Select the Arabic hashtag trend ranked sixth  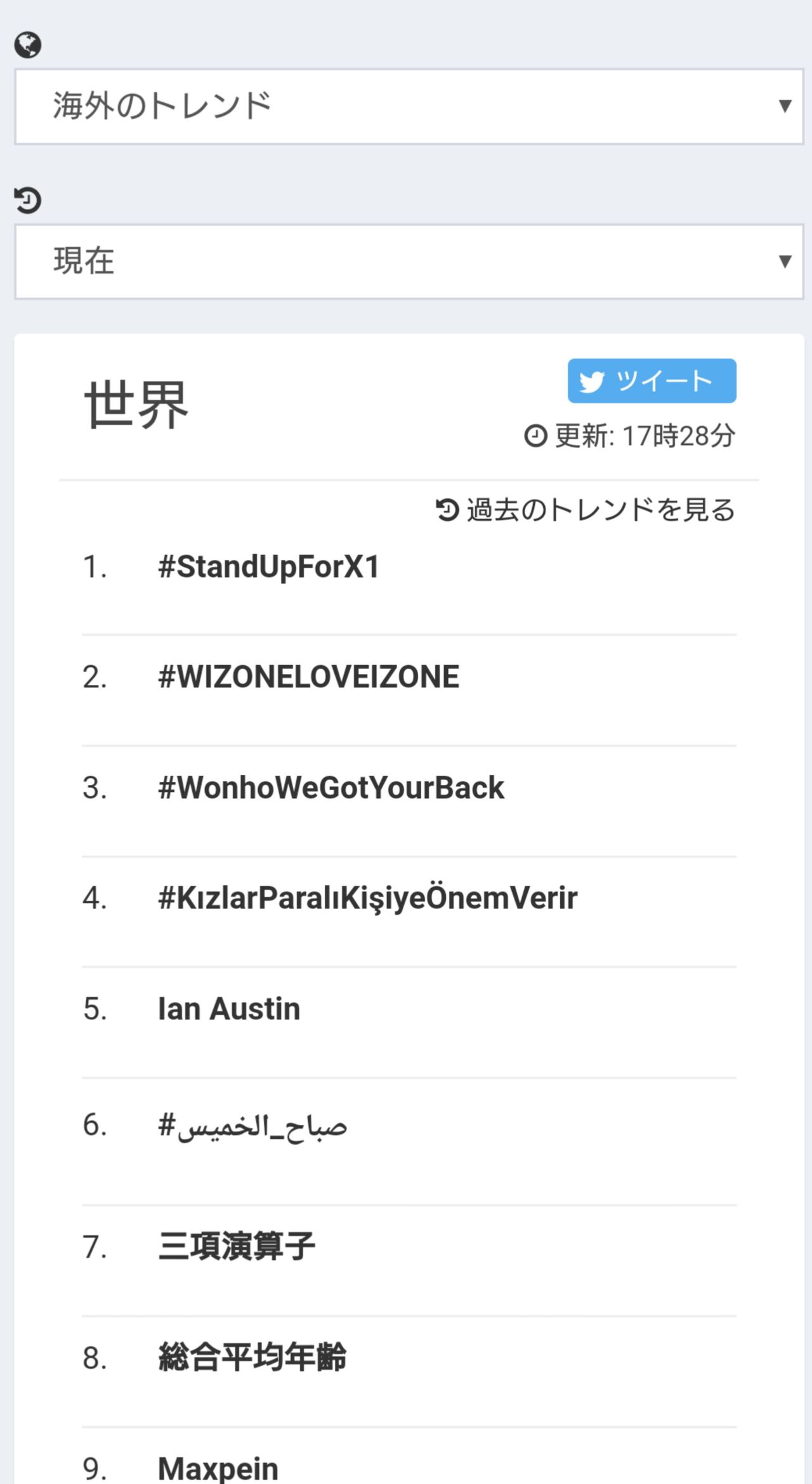(252, 1126)
